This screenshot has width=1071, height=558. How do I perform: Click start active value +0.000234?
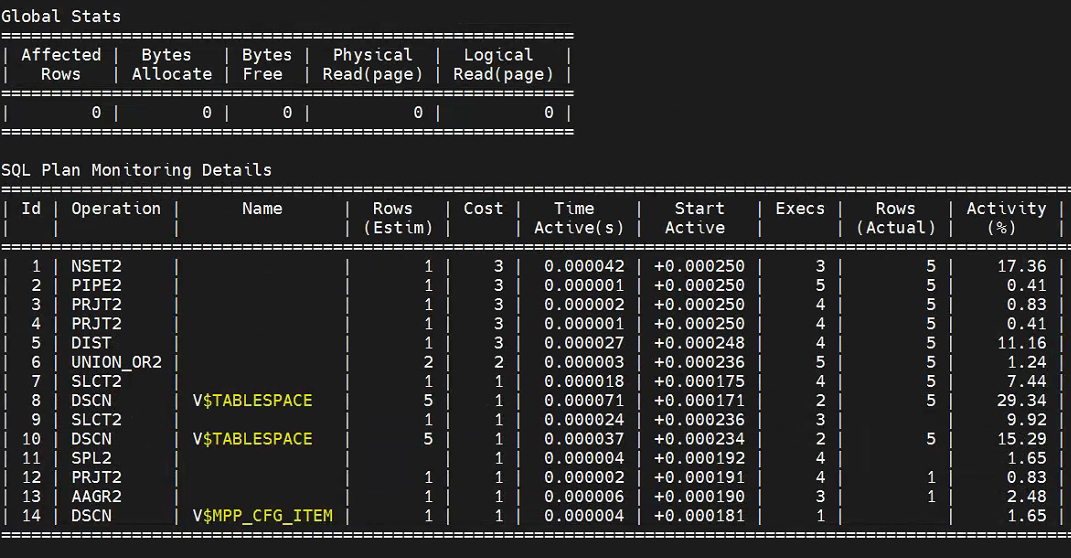tap(699, 438)
